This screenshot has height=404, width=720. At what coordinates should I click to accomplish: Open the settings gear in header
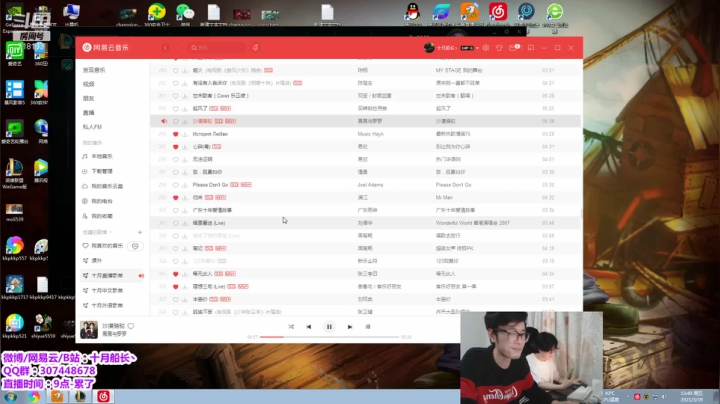pyautogui.click(x=486, y=48)
